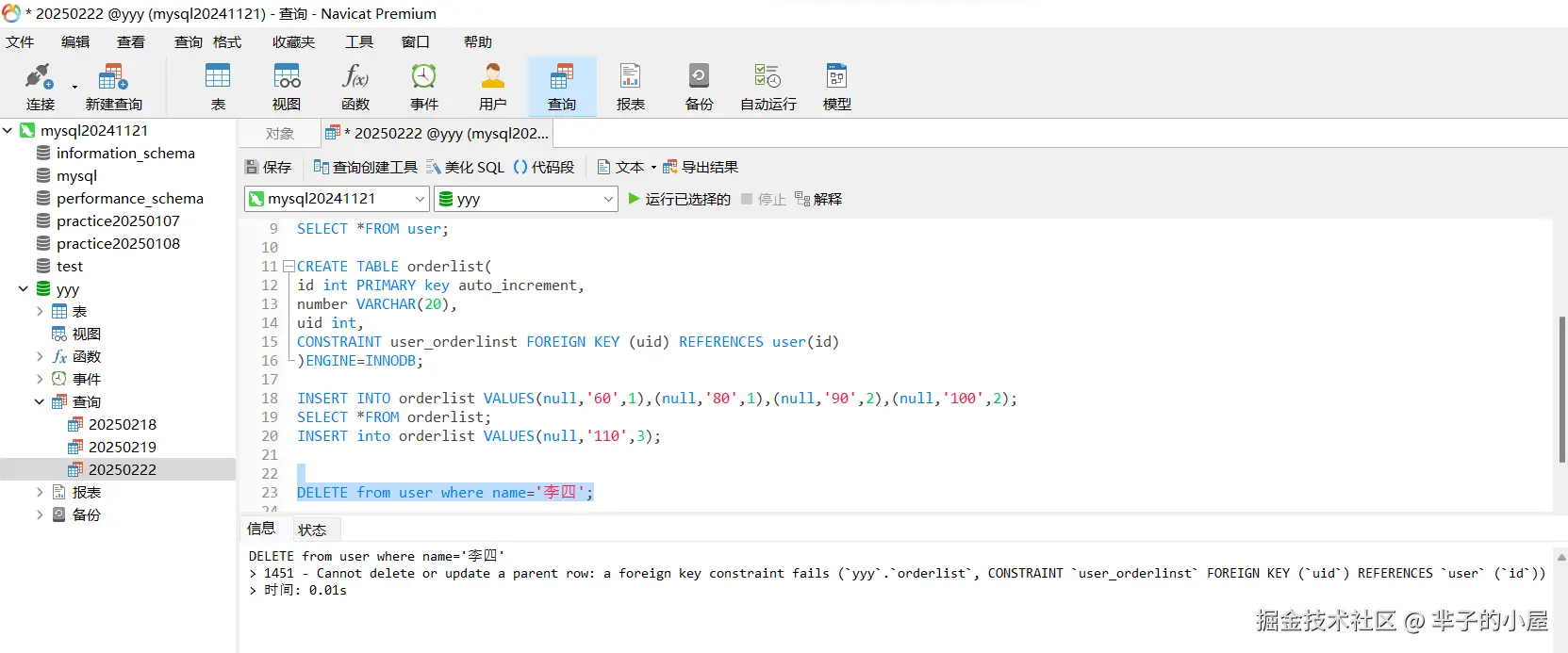The width and height of the screenshot is (1568, 653).
Task: Switch to the 信息 result tab
Action: coord(261,529)
